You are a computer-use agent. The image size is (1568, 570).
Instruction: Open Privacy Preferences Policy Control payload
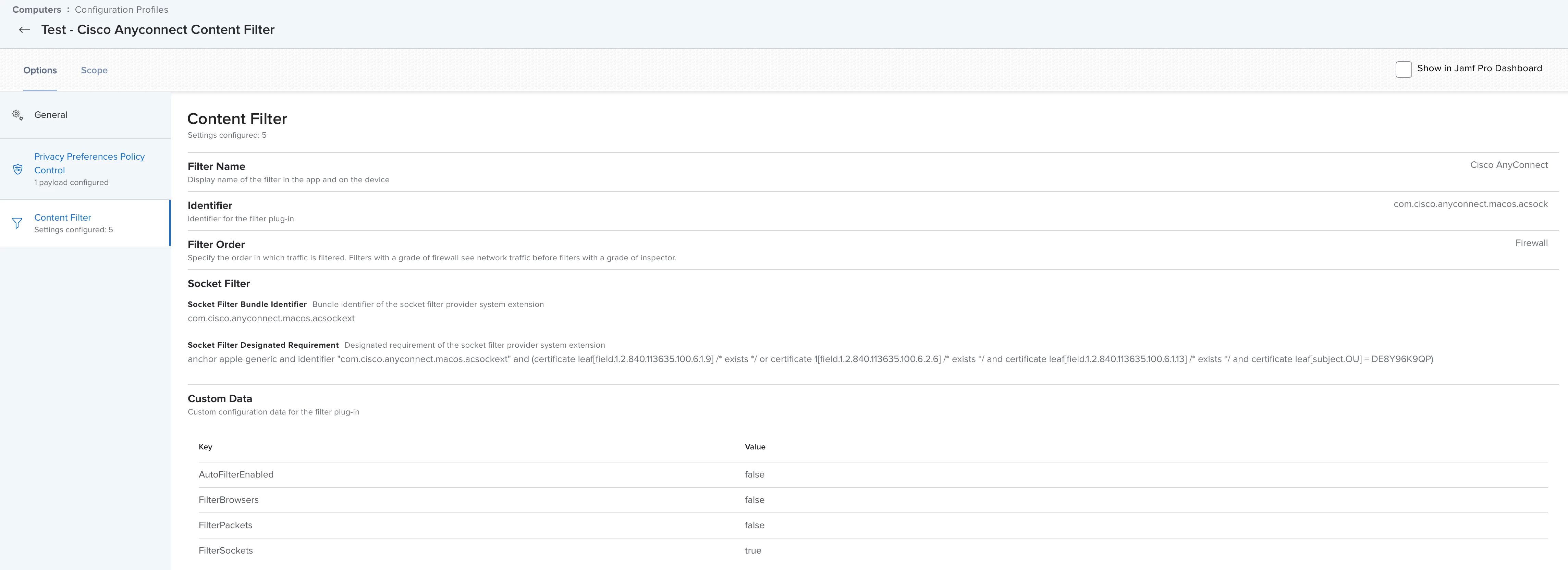pos(85,169)
